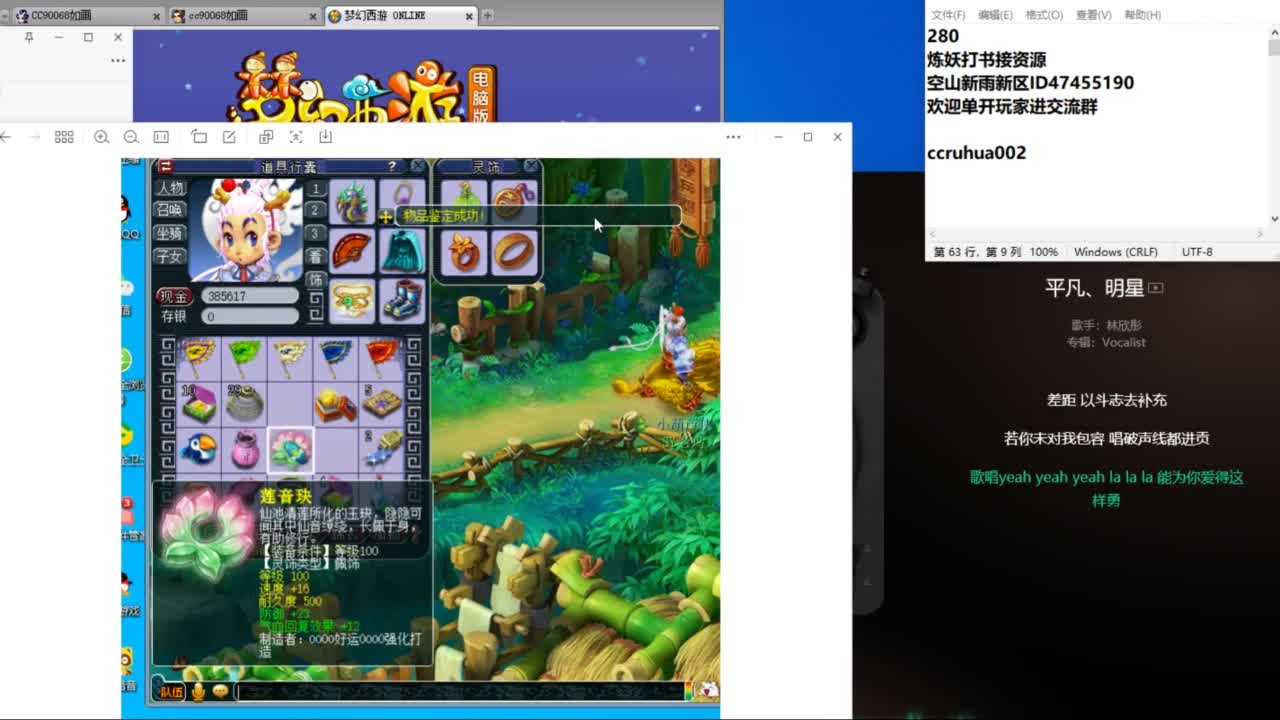Viewport: 1280px width, 720px height.
Task: Click the 队伍 team channel button
Action: coord(171,691)
